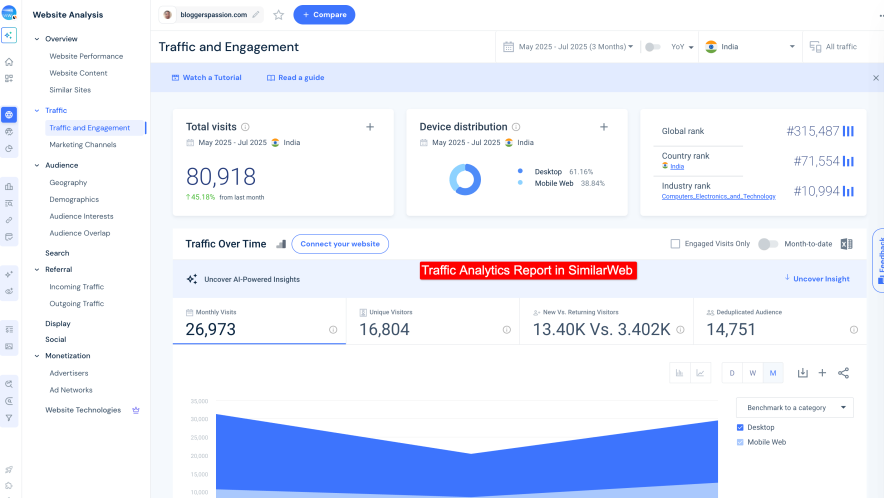Click the device distribution donut chart
The height and width of the screenshot is (498, 884).
tap(465, 179)
